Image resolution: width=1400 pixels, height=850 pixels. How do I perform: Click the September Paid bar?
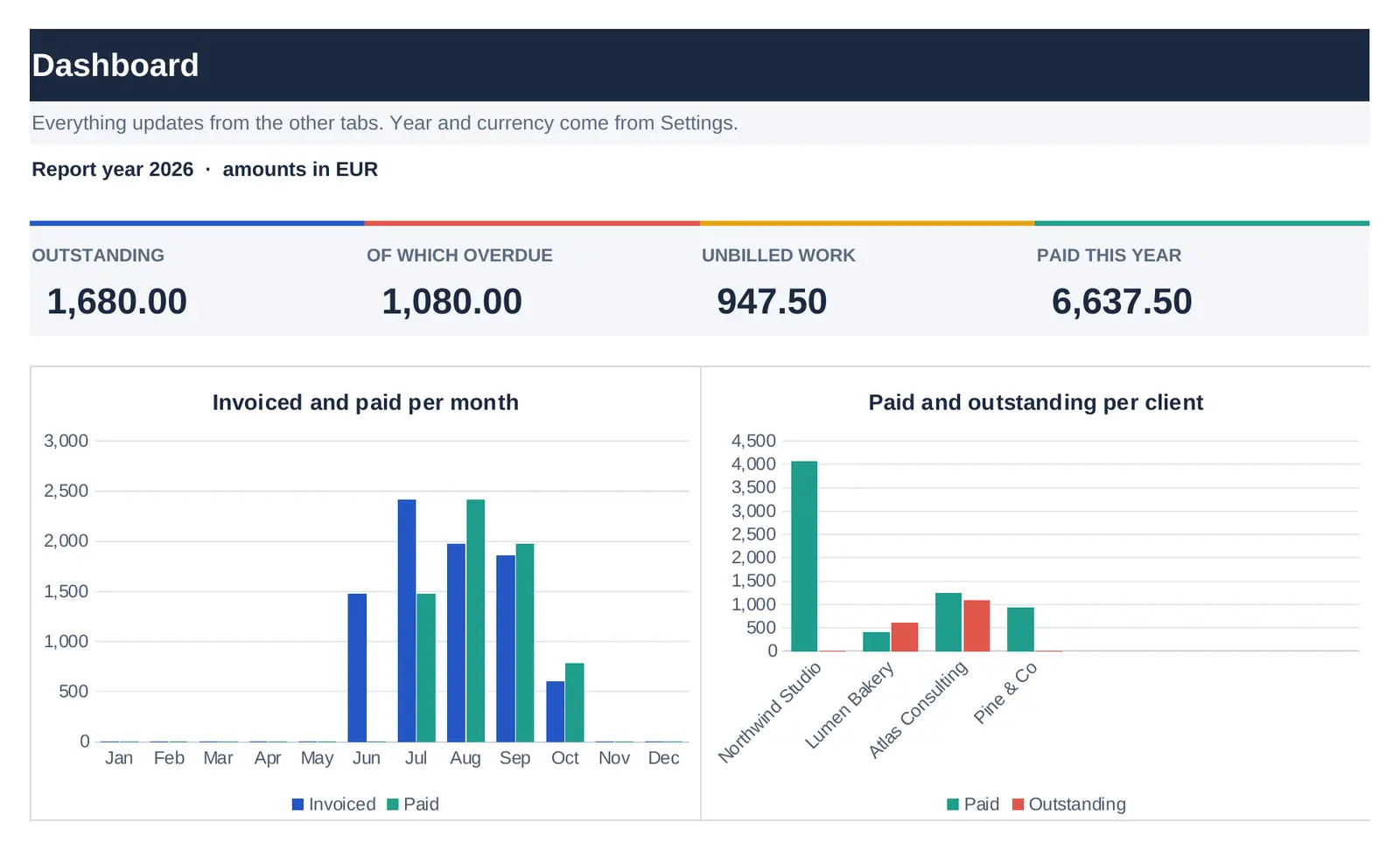click(x=525, y=644)
